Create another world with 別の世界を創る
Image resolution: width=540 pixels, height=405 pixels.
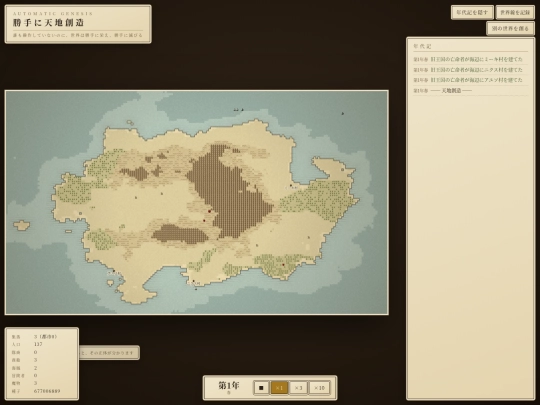tap(510, 28)
